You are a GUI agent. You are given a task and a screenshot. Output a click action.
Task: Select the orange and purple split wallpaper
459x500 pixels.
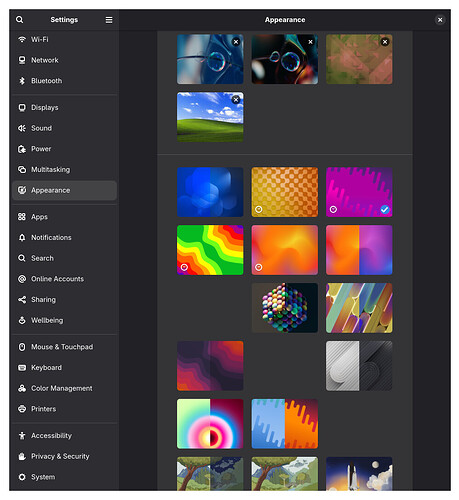tap(359, 250)
